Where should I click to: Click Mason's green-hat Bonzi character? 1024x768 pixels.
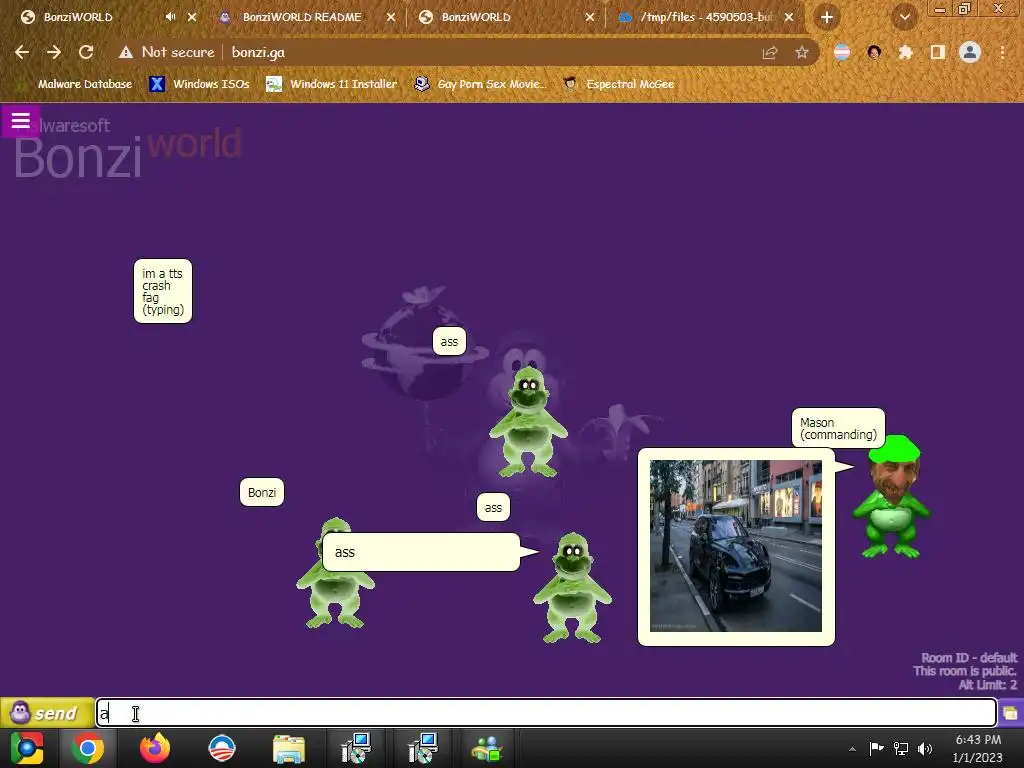click(893, 498)
